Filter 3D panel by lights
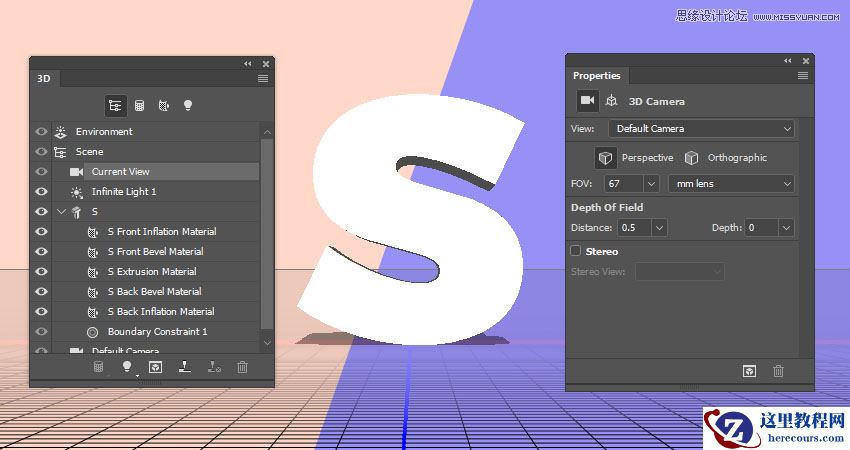The width and height of the screenshot is (850, 450). [188, 105]
